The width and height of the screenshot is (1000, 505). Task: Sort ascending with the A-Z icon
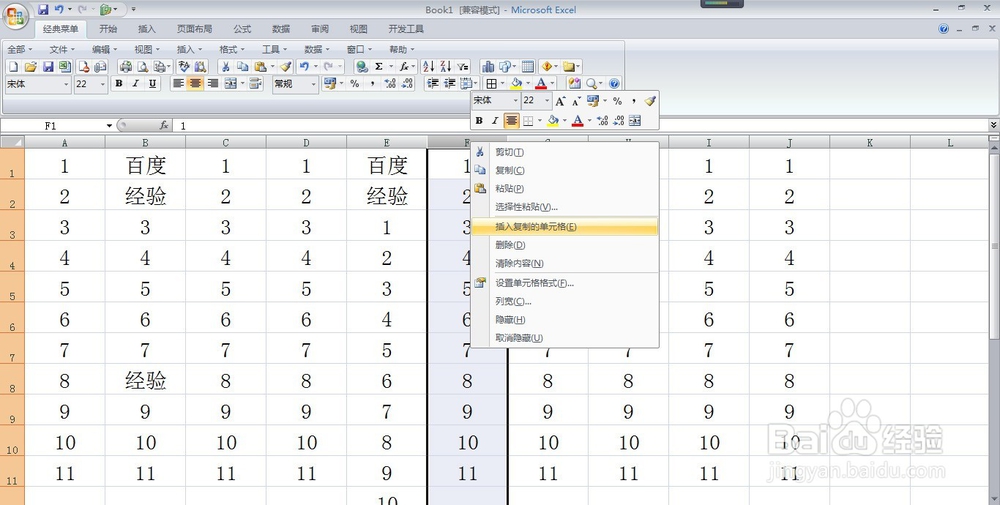[x=429, y=66]
